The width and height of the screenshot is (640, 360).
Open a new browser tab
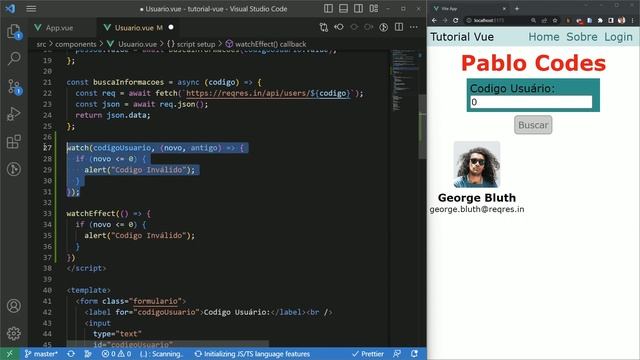(x=517, y=8)
